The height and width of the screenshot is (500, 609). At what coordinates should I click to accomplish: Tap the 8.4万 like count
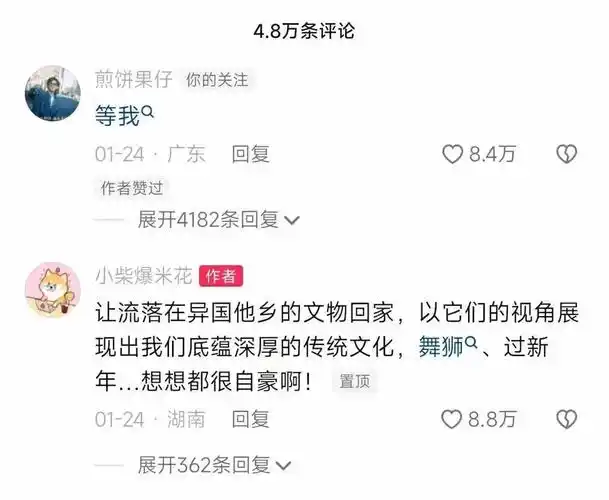[x=492, y=154]
